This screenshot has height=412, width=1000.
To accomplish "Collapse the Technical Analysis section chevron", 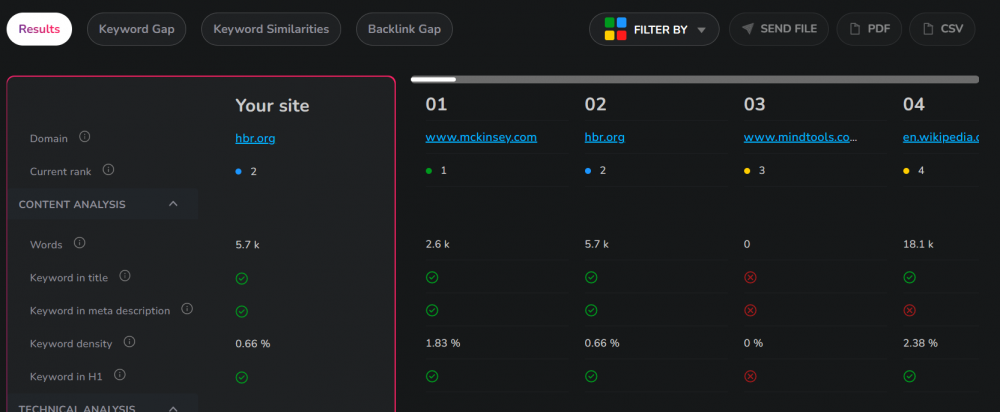I will [173, 408].
